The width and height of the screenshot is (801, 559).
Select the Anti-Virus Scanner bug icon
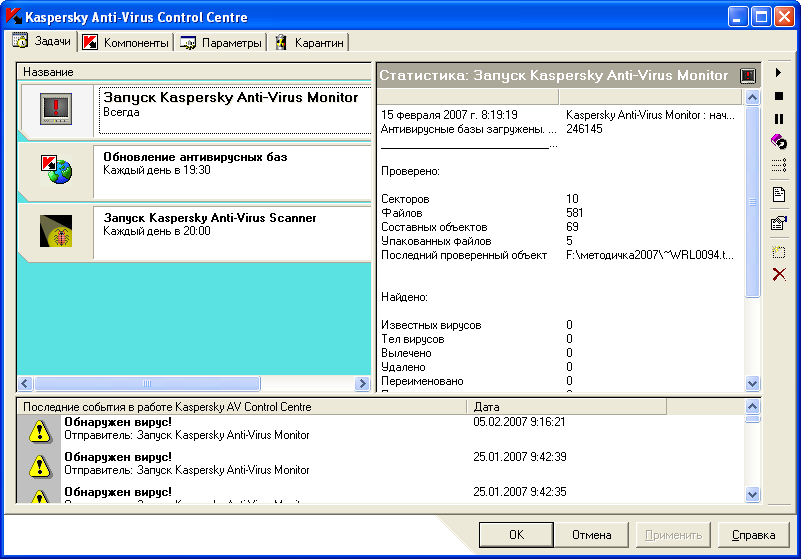pos(56,231)
